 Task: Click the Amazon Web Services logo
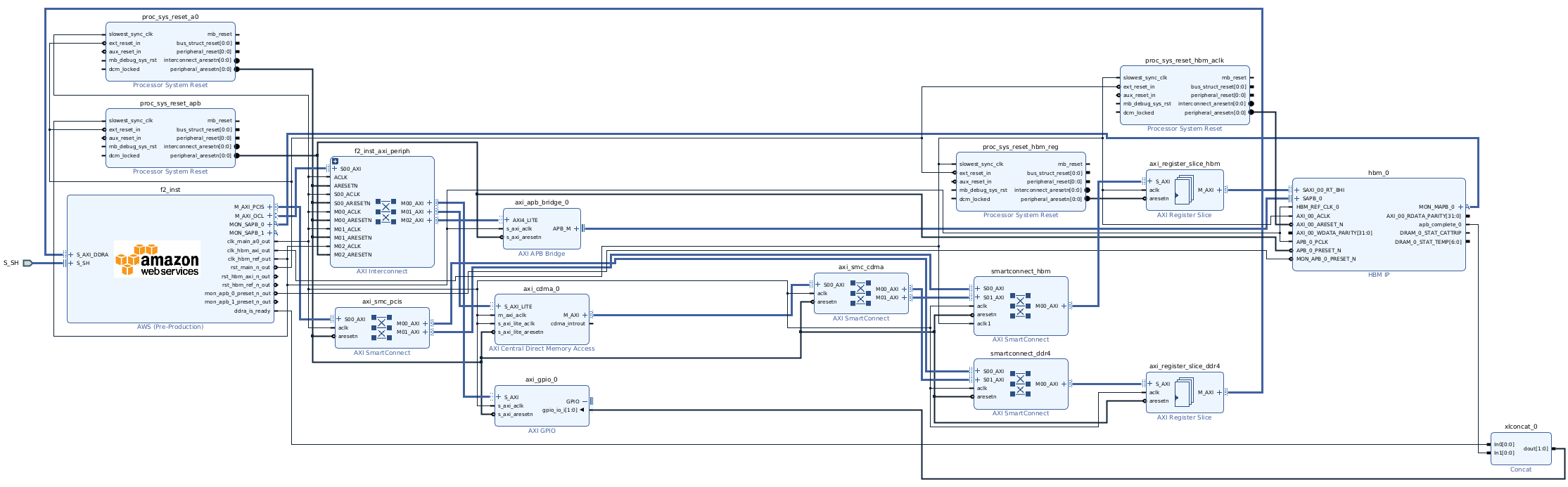click(x=157, y=259)
